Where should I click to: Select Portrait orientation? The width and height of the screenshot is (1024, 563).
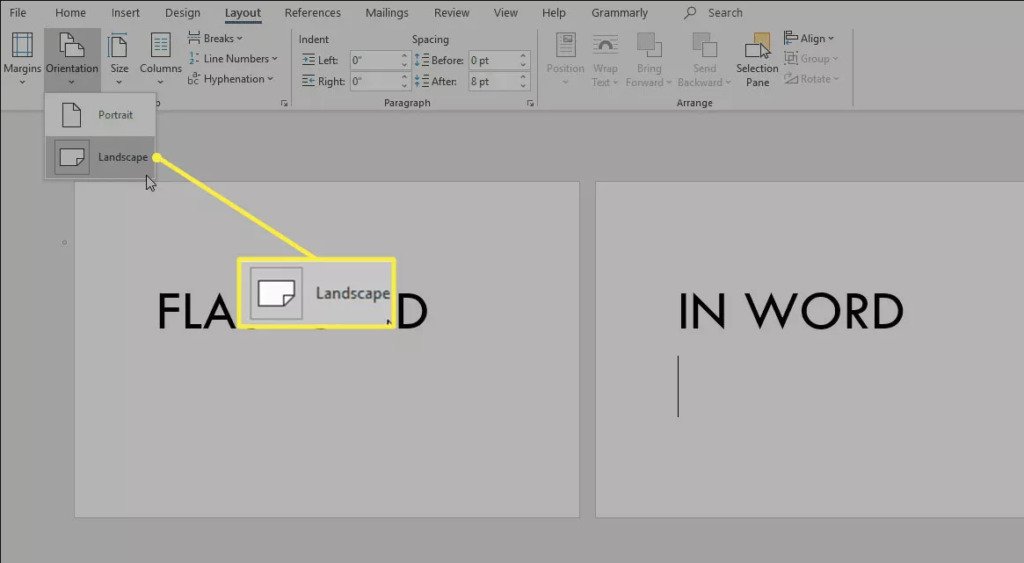(x=101, y=115)
